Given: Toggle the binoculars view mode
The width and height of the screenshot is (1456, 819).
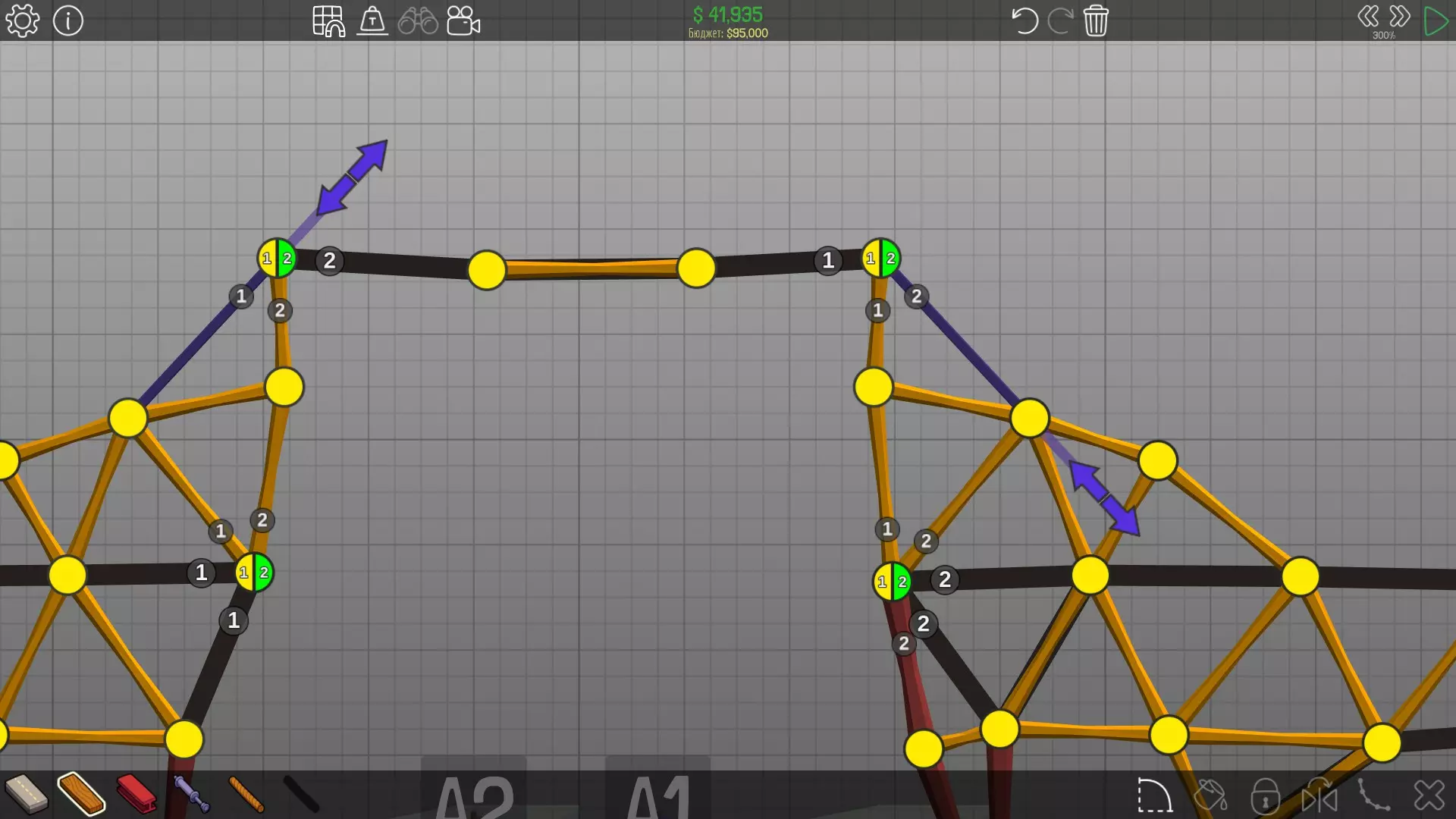Looking at the screenshot, I should click(x=418, y=21).
